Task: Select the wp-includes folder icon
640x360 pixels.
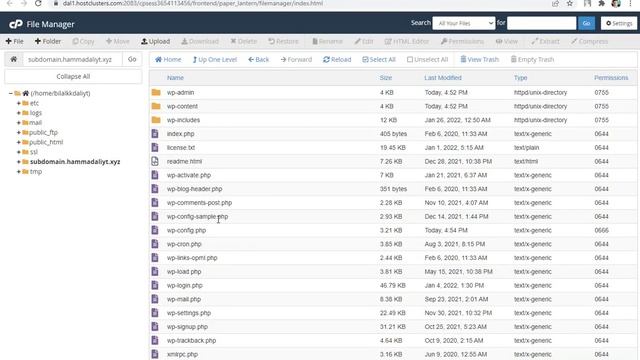Action: click(156, 120)
